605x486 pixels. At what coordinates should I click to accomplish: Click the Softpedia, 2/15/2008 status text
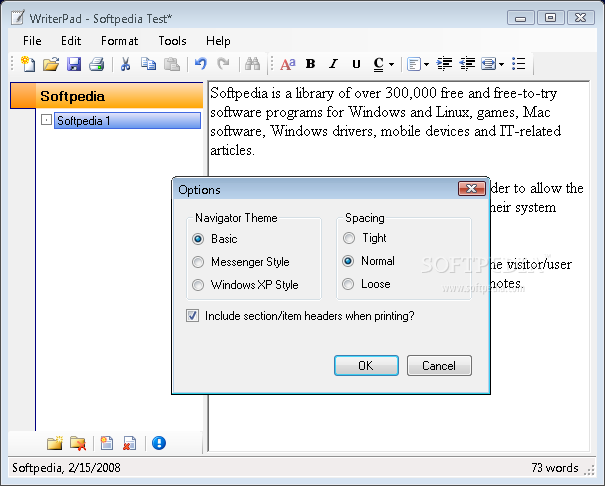tap(66, 467)
